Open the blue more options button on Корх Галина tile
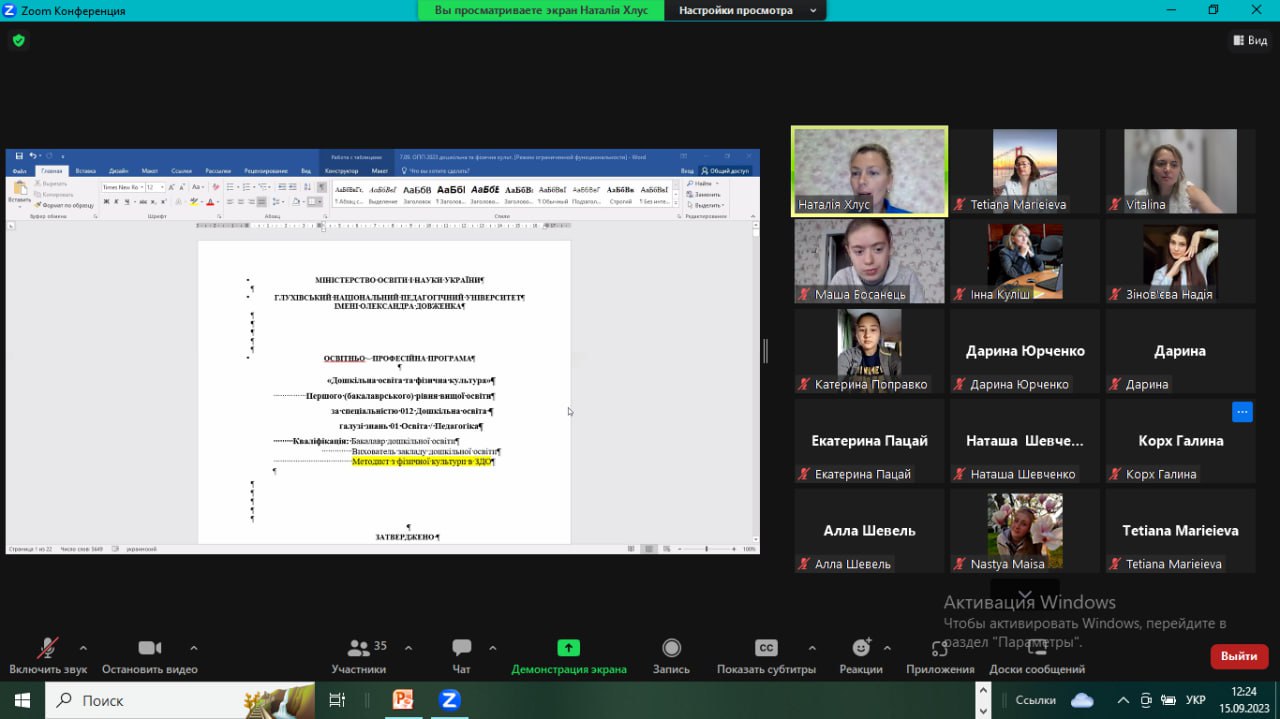Image resolution: width=1280 pixels, height=719 pixels. (1241, 411)
